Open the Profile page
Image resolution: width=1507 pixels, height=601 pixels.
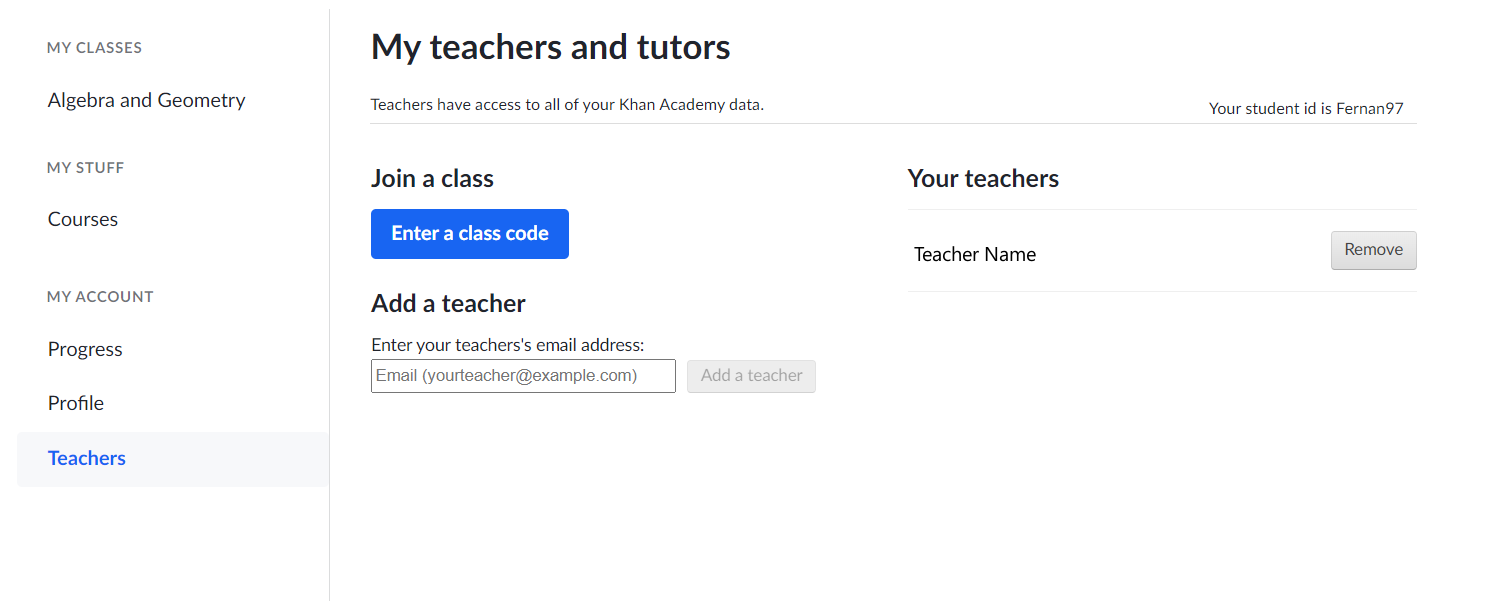pos(76,403)
